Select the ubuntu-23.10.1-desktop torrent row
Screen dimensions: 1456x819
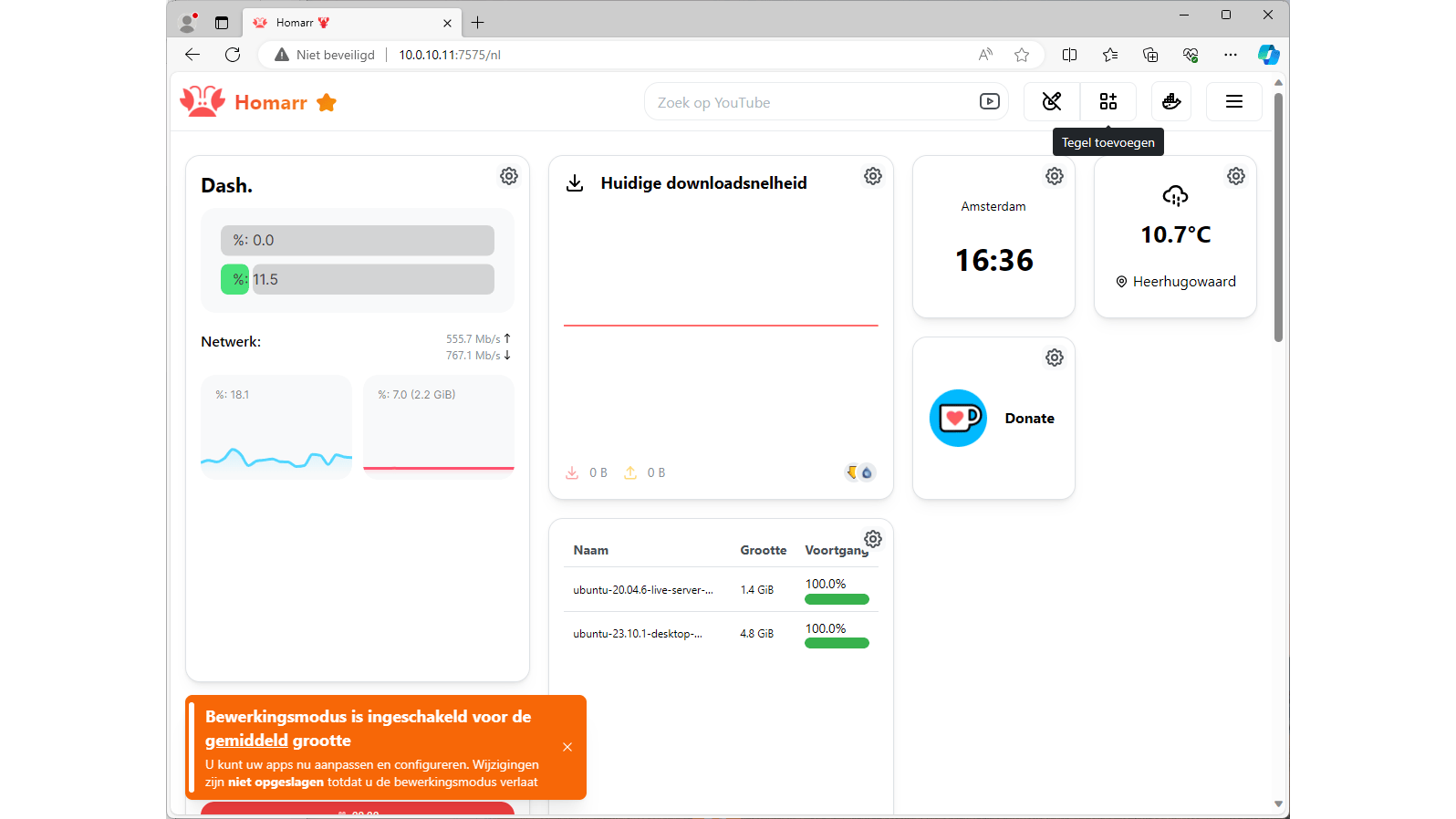pyautogui.click(x=721, y=634)
